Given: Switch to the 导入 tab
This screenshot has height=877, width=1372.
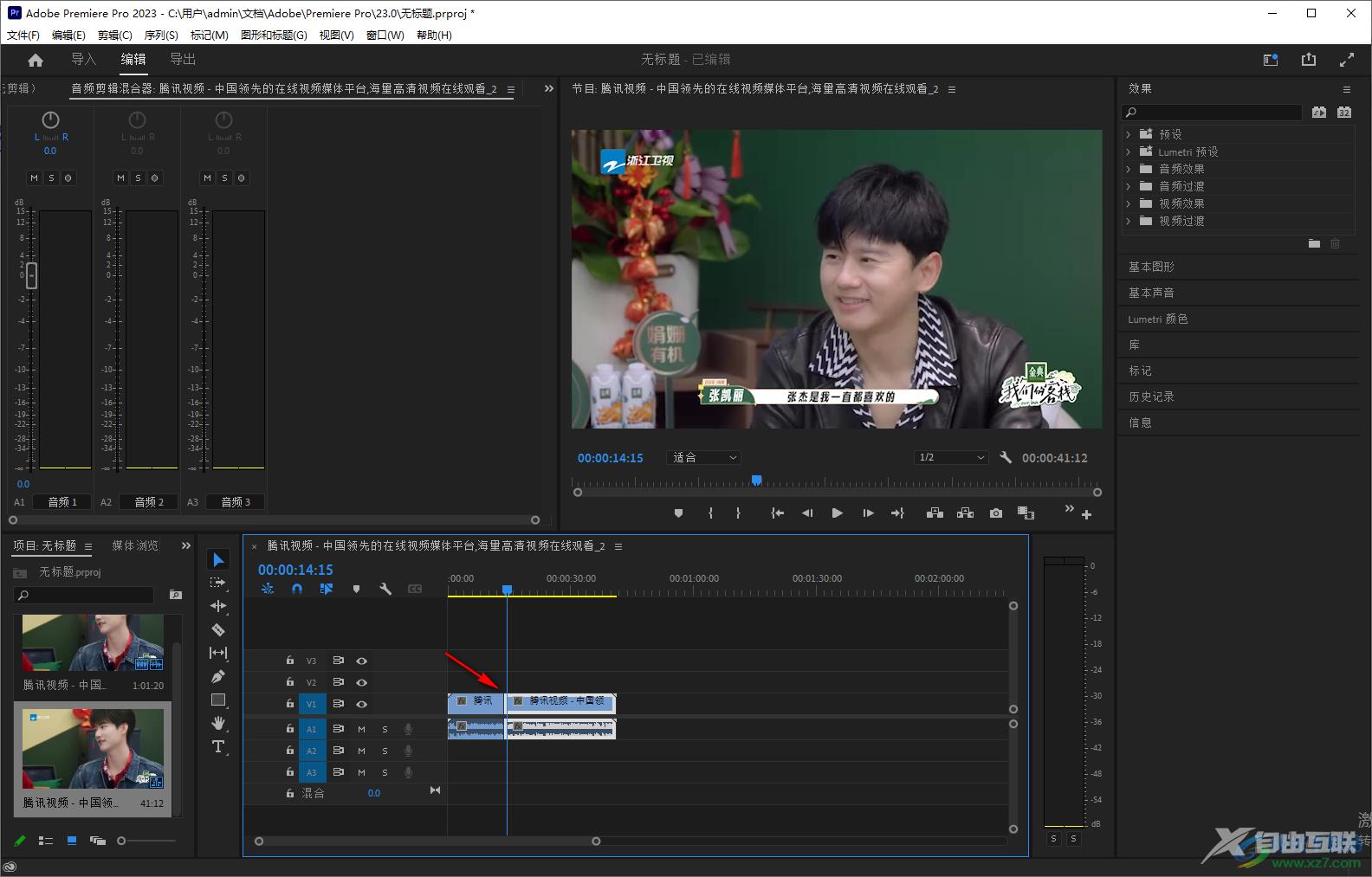Looking at the screenshot, I should point(83,59).
